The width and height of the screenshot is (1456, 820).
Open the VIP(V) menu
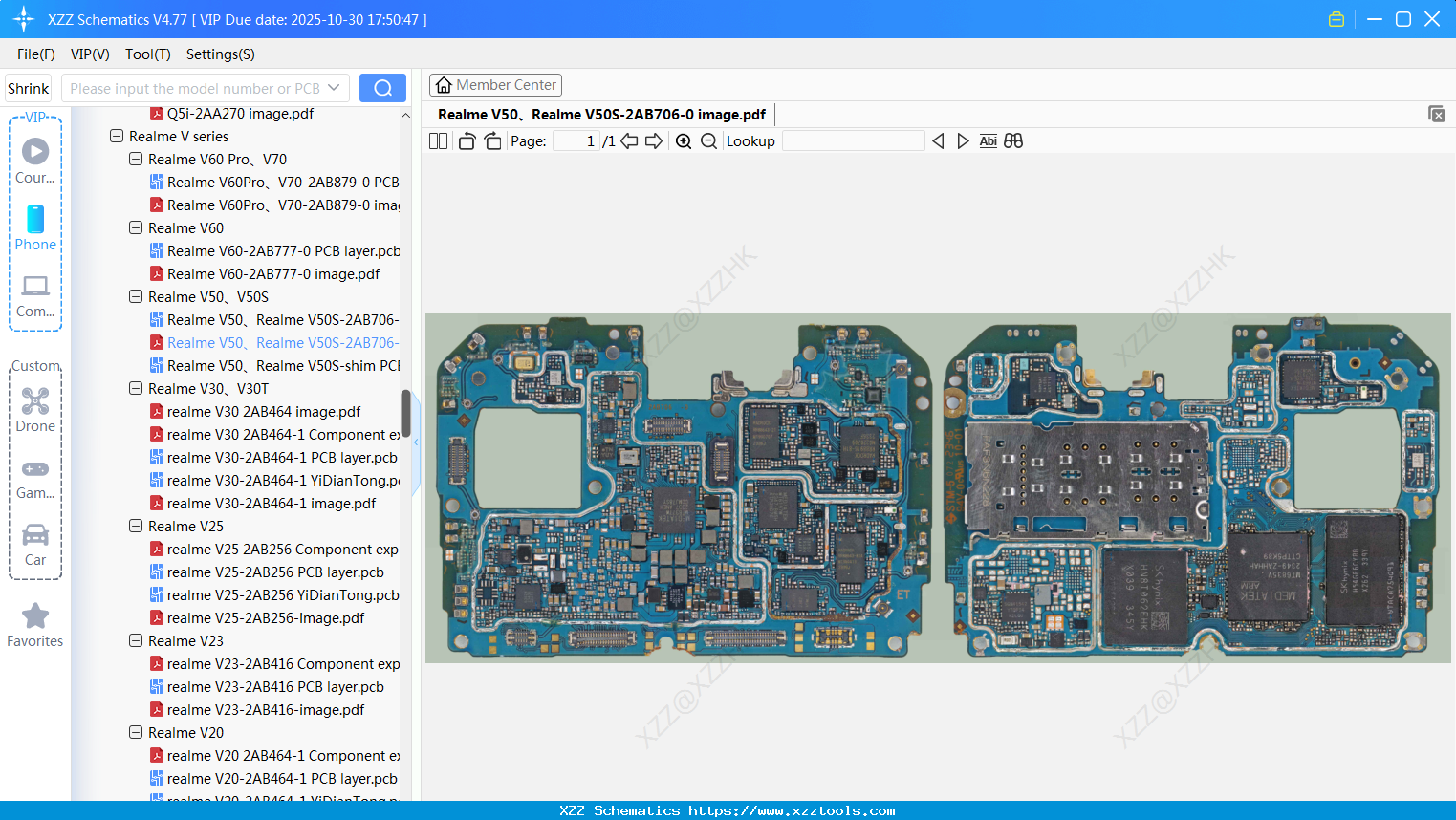click(x=90, y=54)
